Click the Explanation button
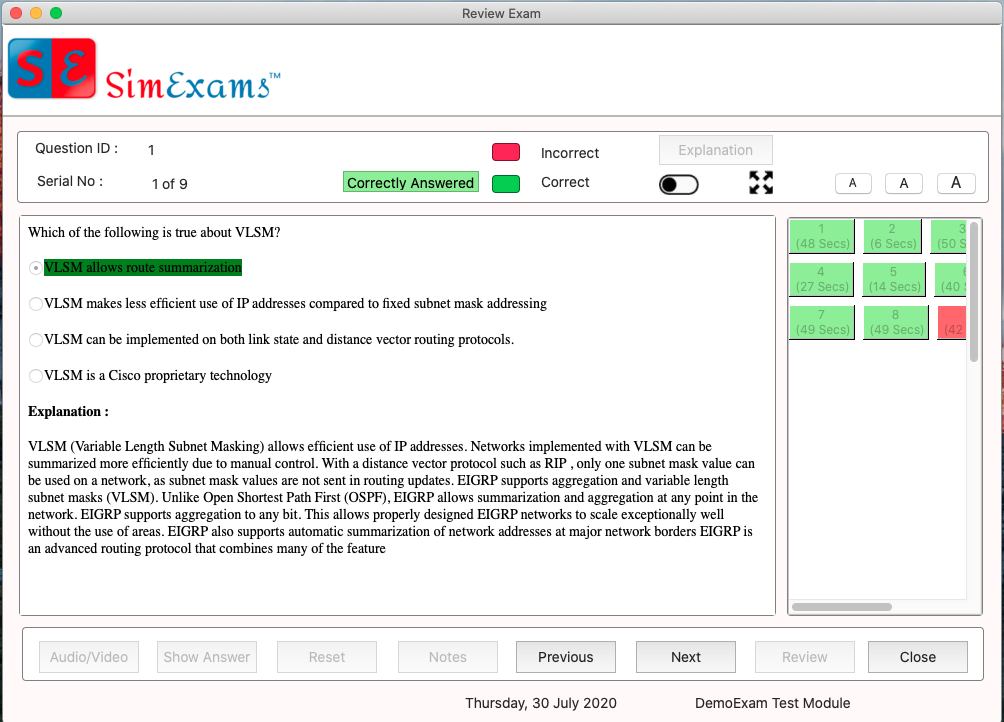The image size is (1004, 722). [715, 150]
